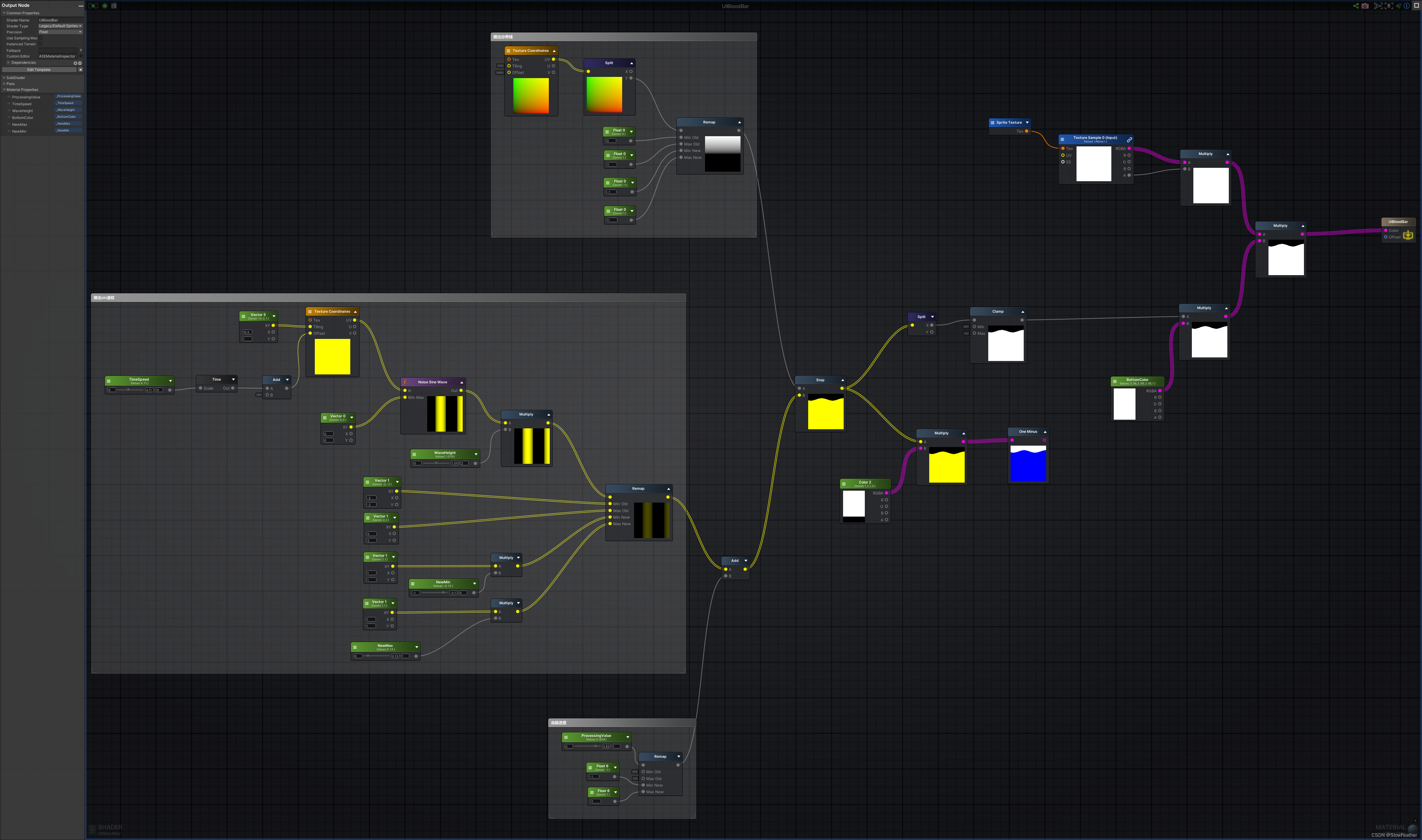Click the Shader Name input field

point(61,20)
